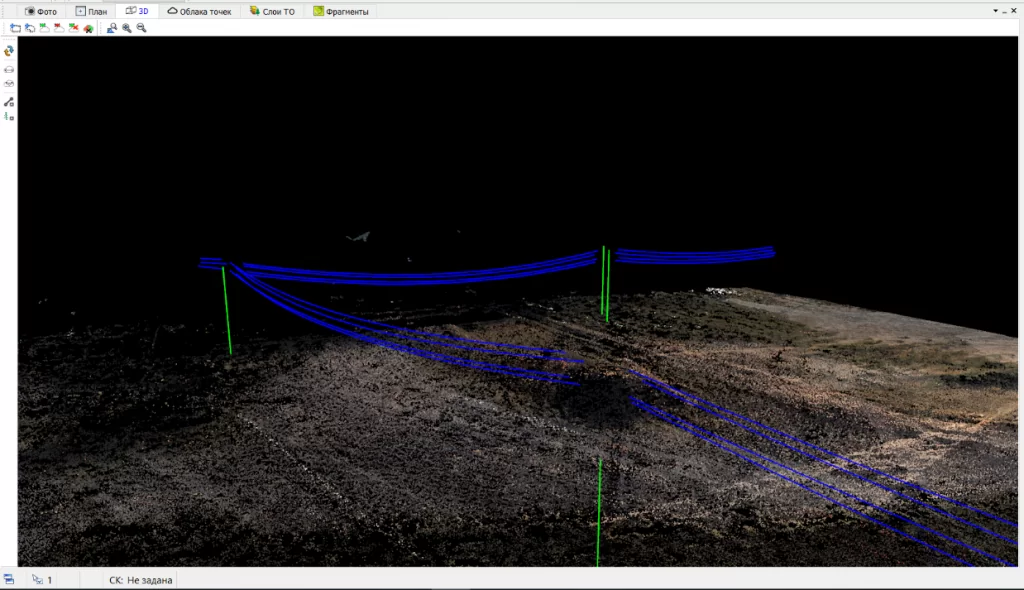Open the Облака точек tab
The width and height of the screenshot is (1024, 590).
tap(199, 11)
